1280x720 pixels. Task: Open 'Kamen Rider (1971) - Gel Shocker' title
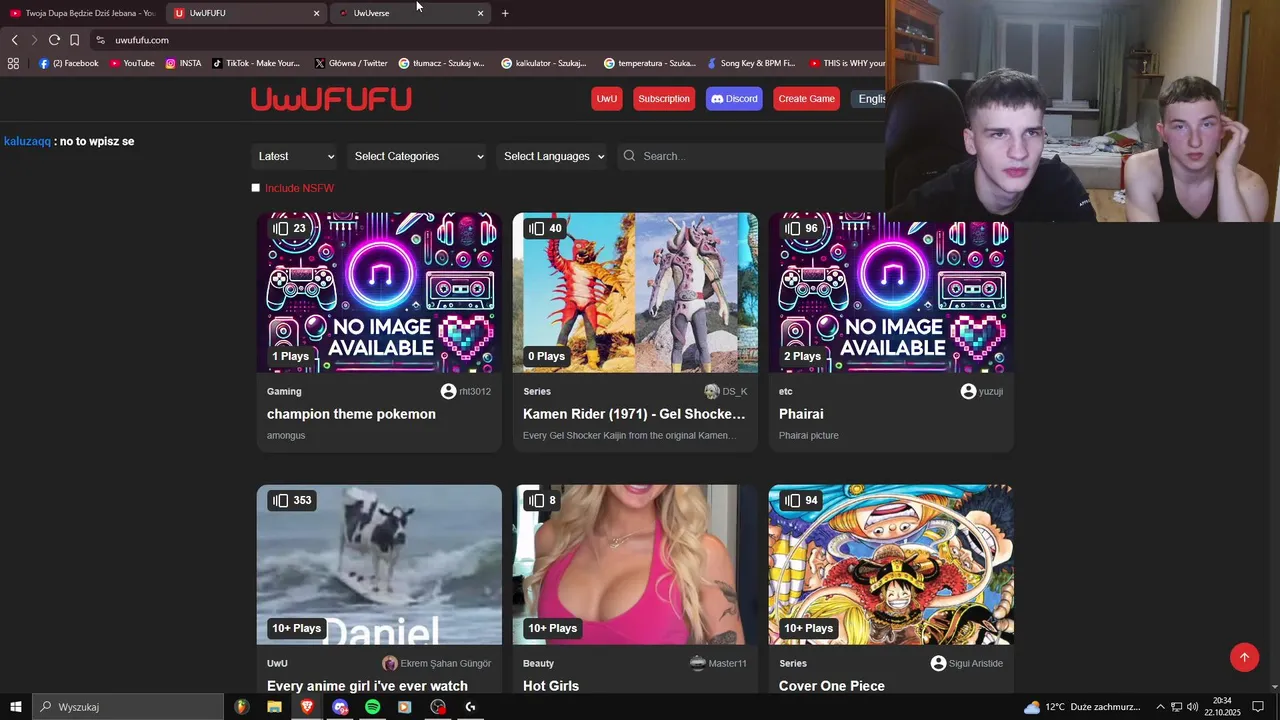[x=634, y=414]
